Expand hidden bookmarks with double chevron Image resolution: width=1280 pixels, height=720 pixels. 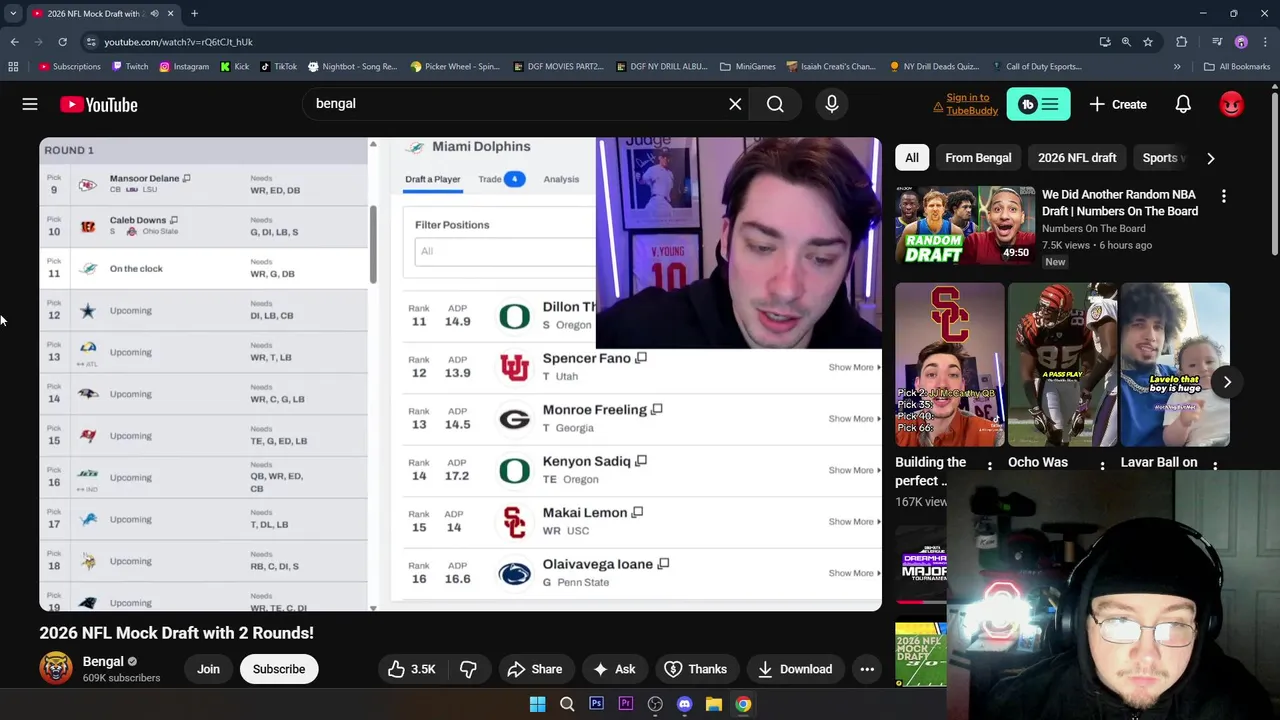1177,67
